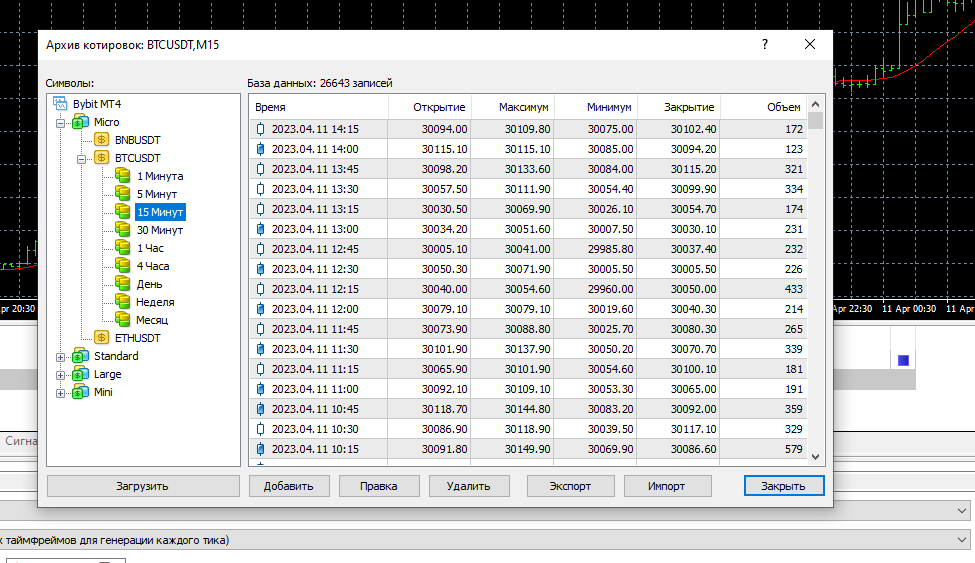Click the Закрыть button

pos(783,486)
